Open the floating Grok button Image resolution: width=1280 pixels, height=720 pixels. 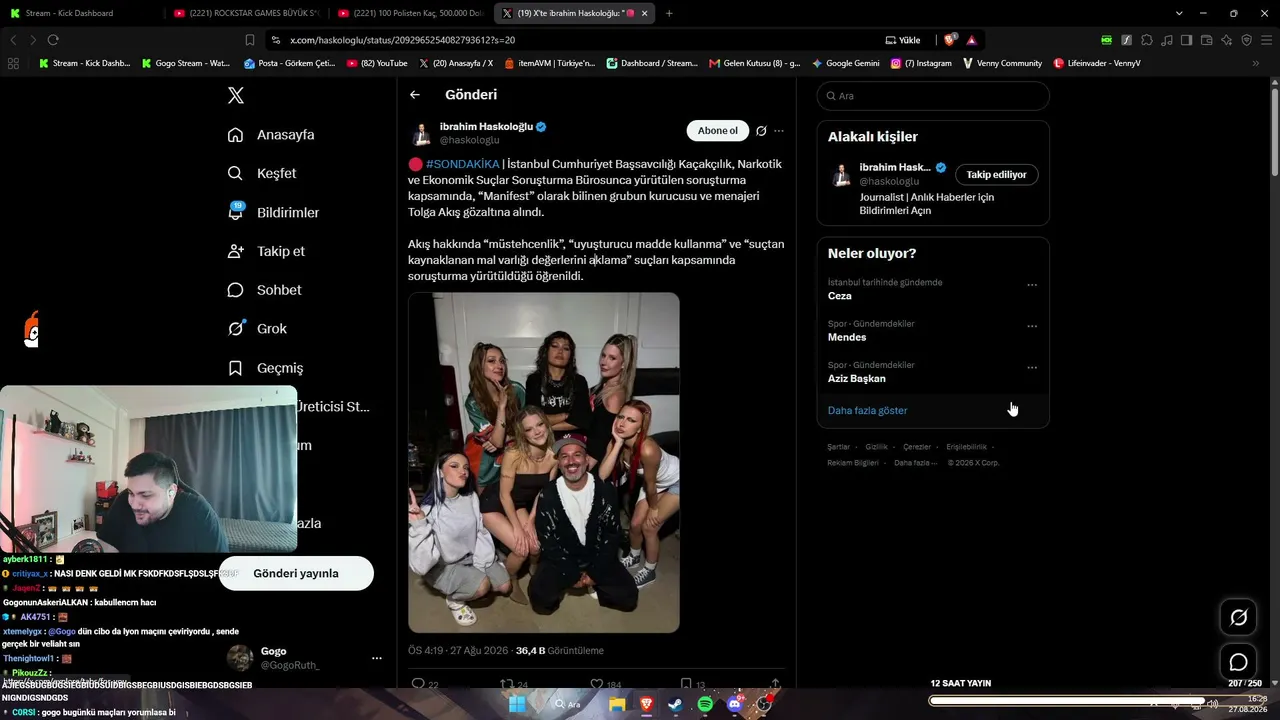click(x=1238, y=617)
